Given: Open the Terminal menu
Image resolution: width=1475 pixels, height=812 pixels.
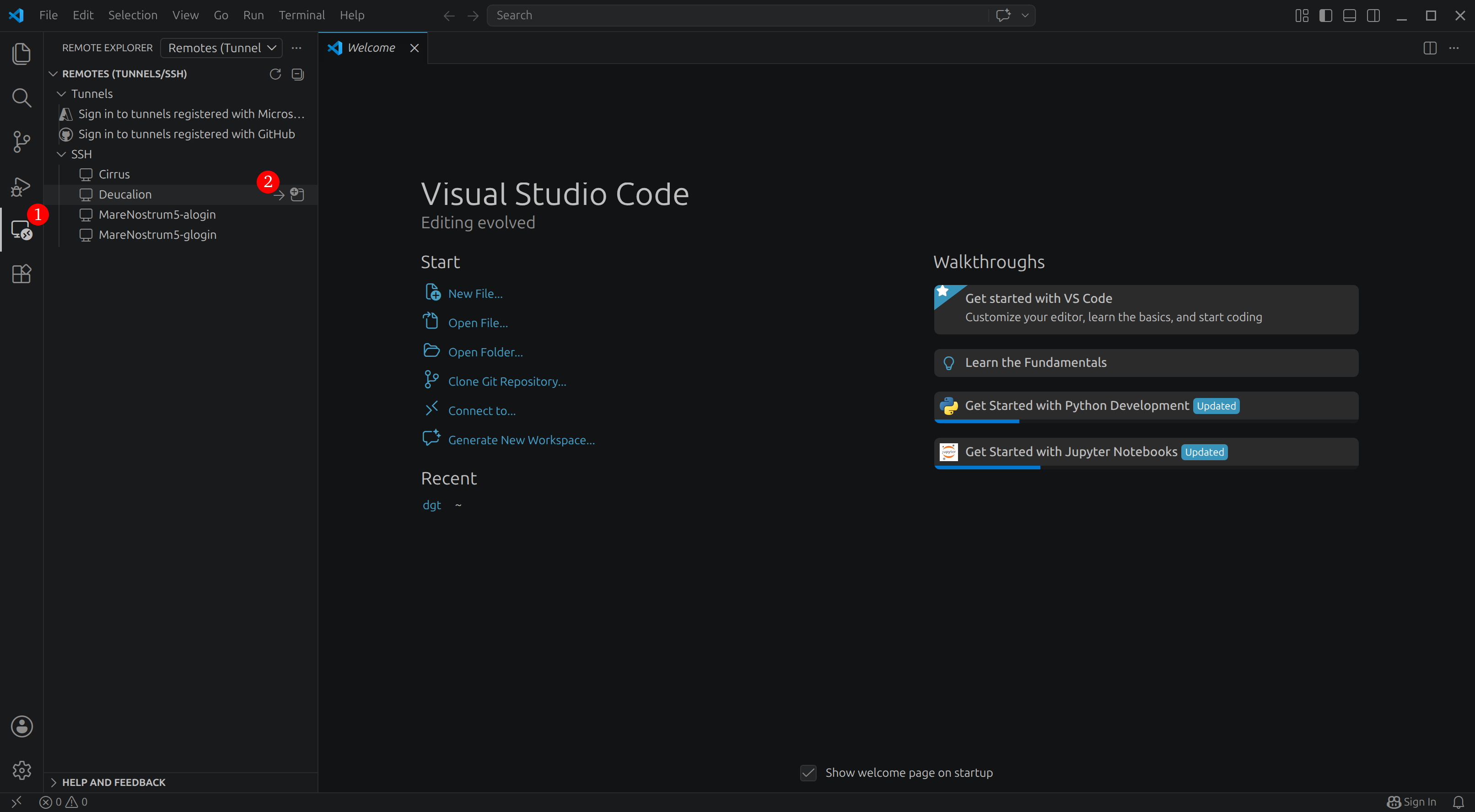Looking at the screenshot, I should tap(302, 16).
